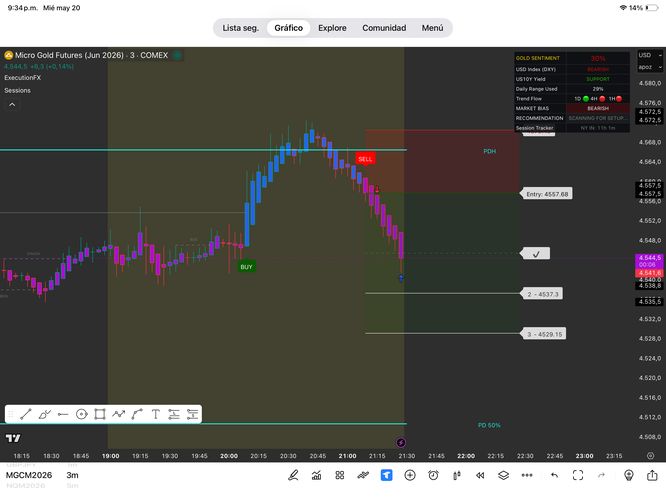Open the drawing pen menu
Screen dimensions: 666x500
293,475
